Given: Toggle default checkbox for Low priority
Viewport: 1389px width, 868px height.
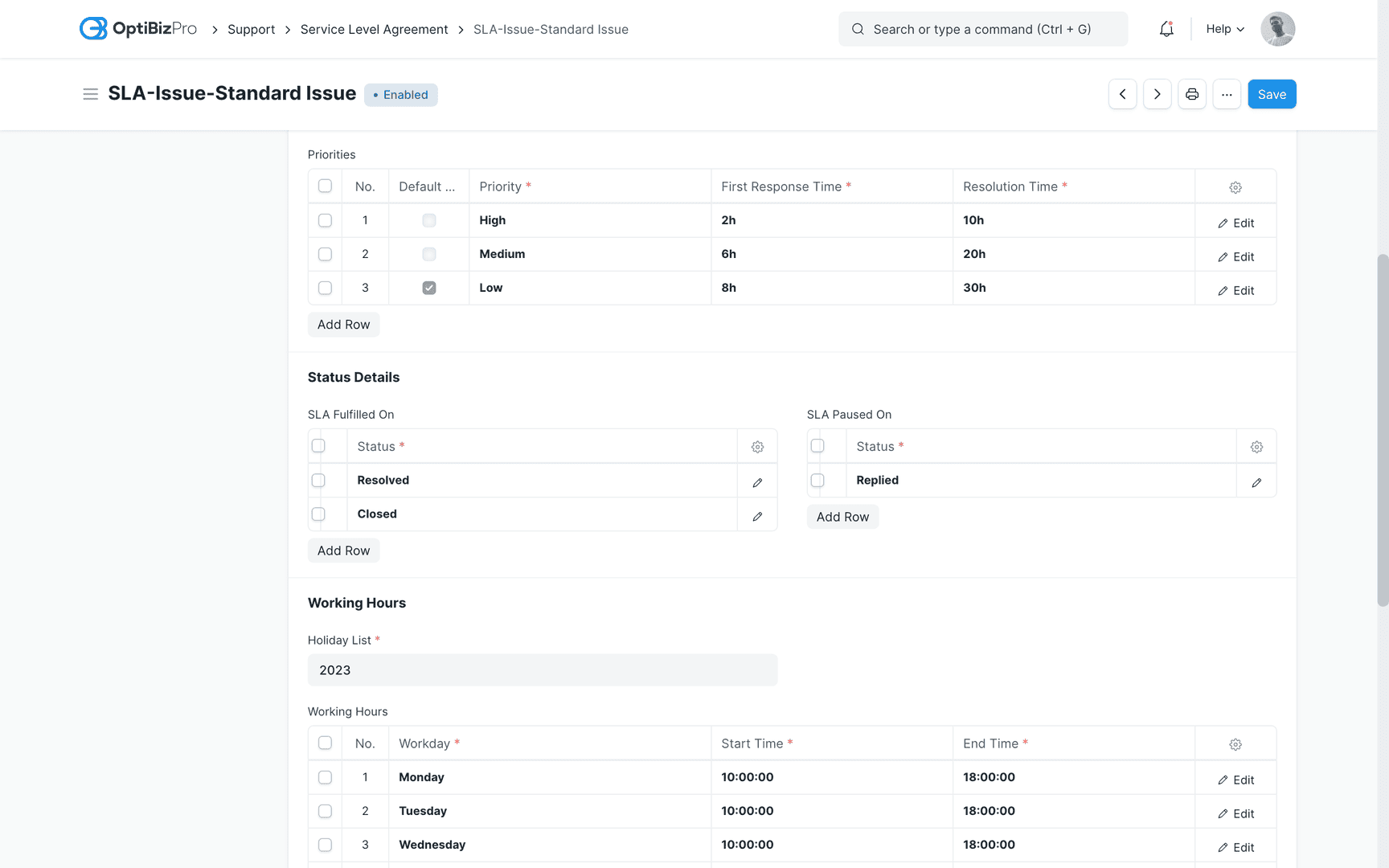Looking at the screenshot, I should (x=429, y=288).
